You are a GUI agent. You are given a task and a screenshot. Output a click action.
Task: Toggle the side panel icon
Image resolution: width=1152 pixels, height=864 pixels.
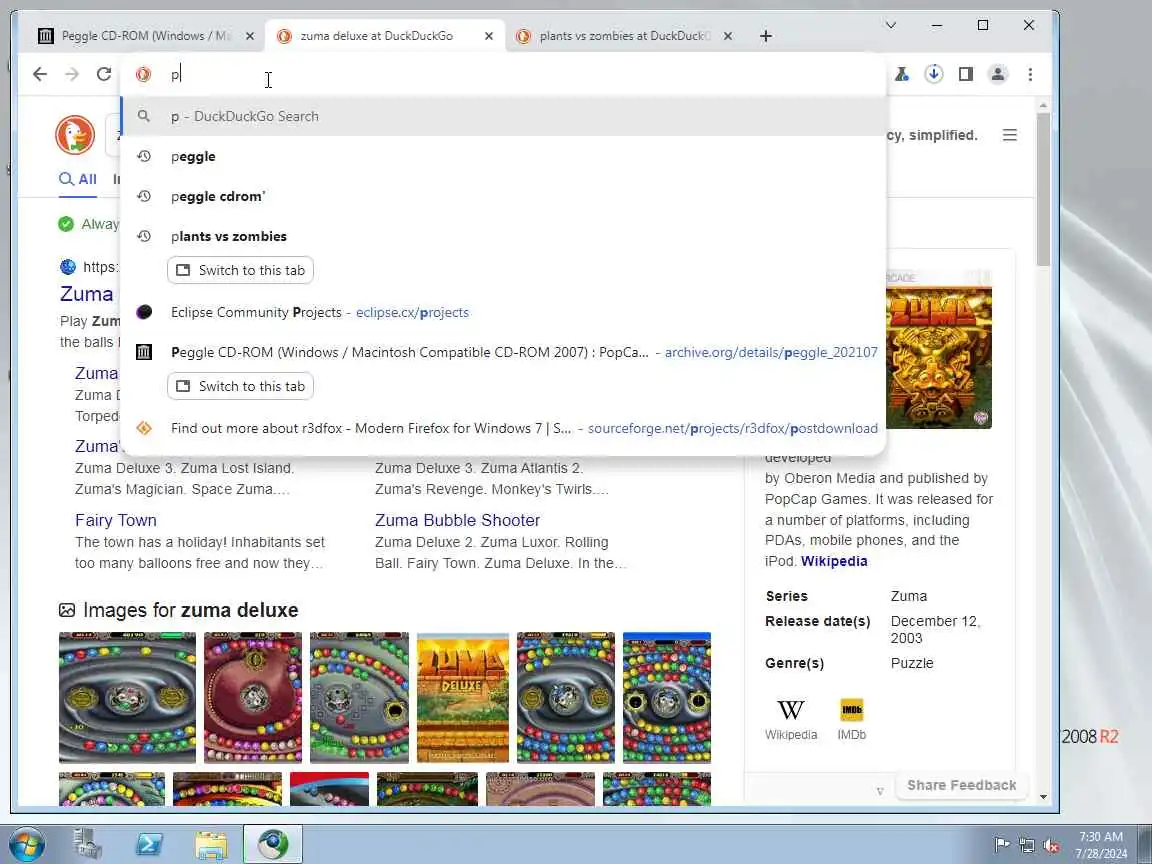[965, 74]
